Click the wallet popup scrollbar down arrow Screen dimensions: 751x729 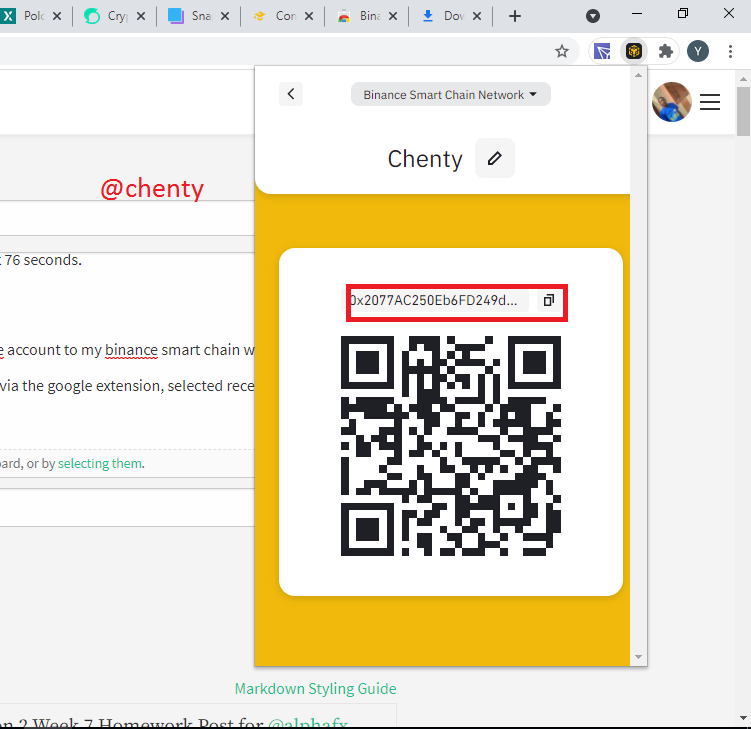point(638,657)
